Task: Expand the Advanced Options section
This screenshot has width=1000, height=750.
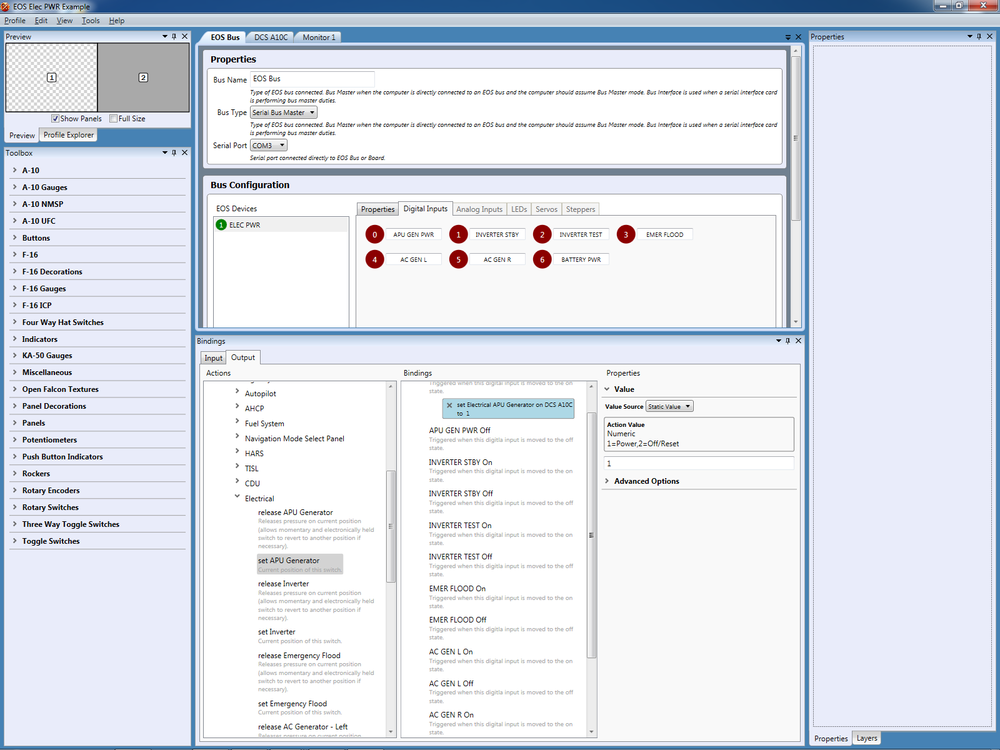Action: (607, 481)
